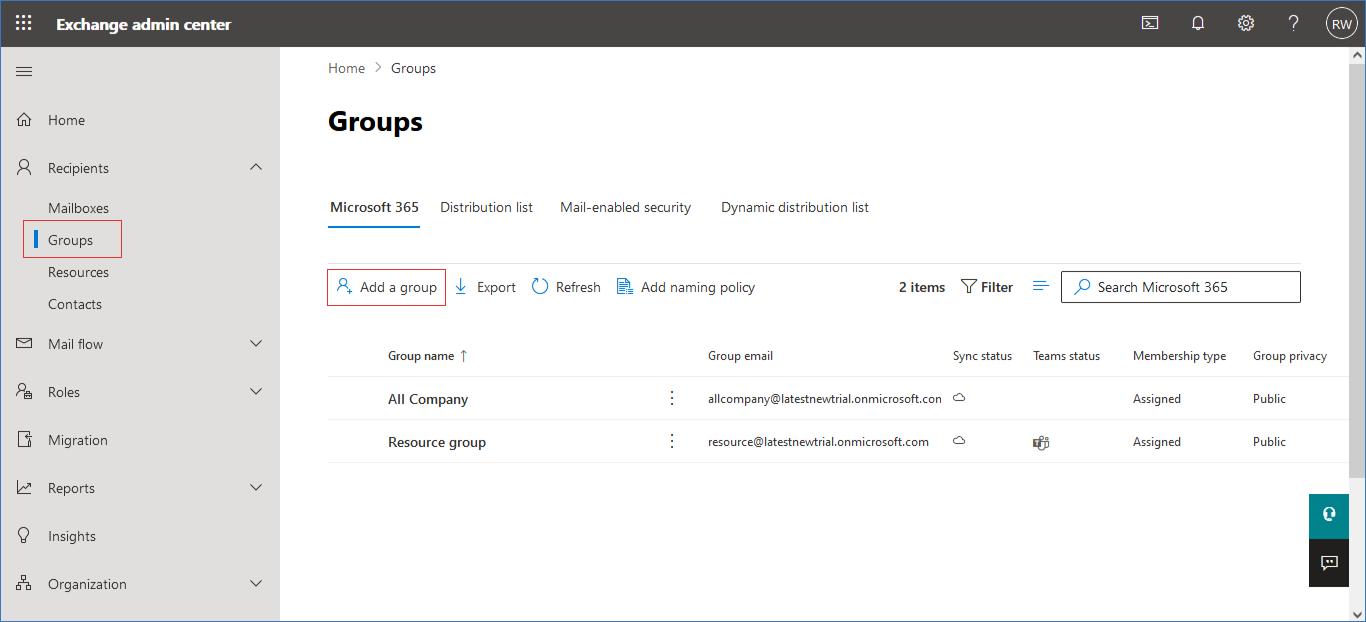
Task: Open the notifications bell
Action: point(1198,23)
